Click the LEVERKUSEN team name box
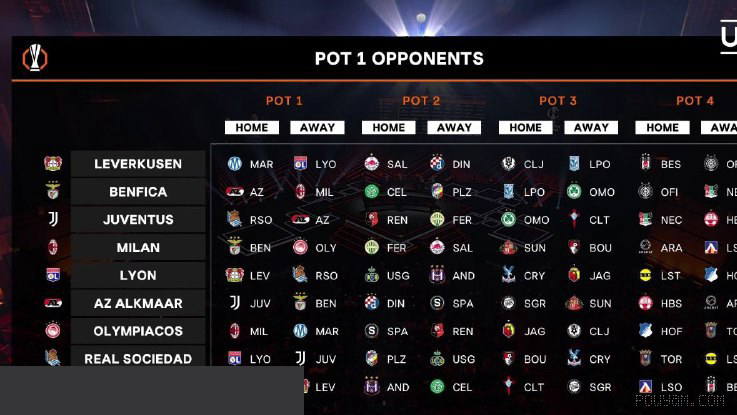Viewport: 737px width, 415px height. 138,164
